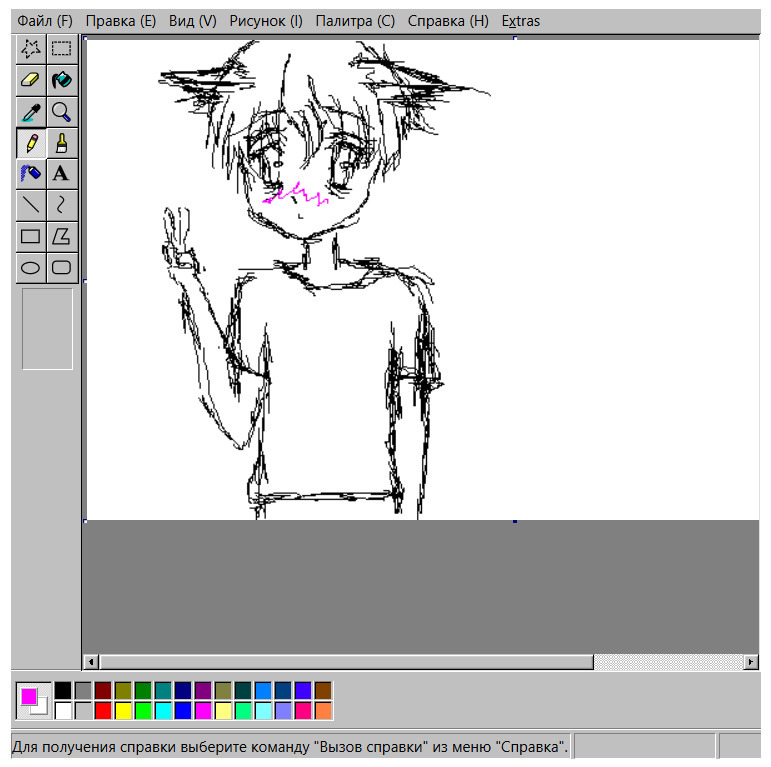Pick the magenta swatch in the palette
Viewport: 771px width, 767px height.
point(203,710)
